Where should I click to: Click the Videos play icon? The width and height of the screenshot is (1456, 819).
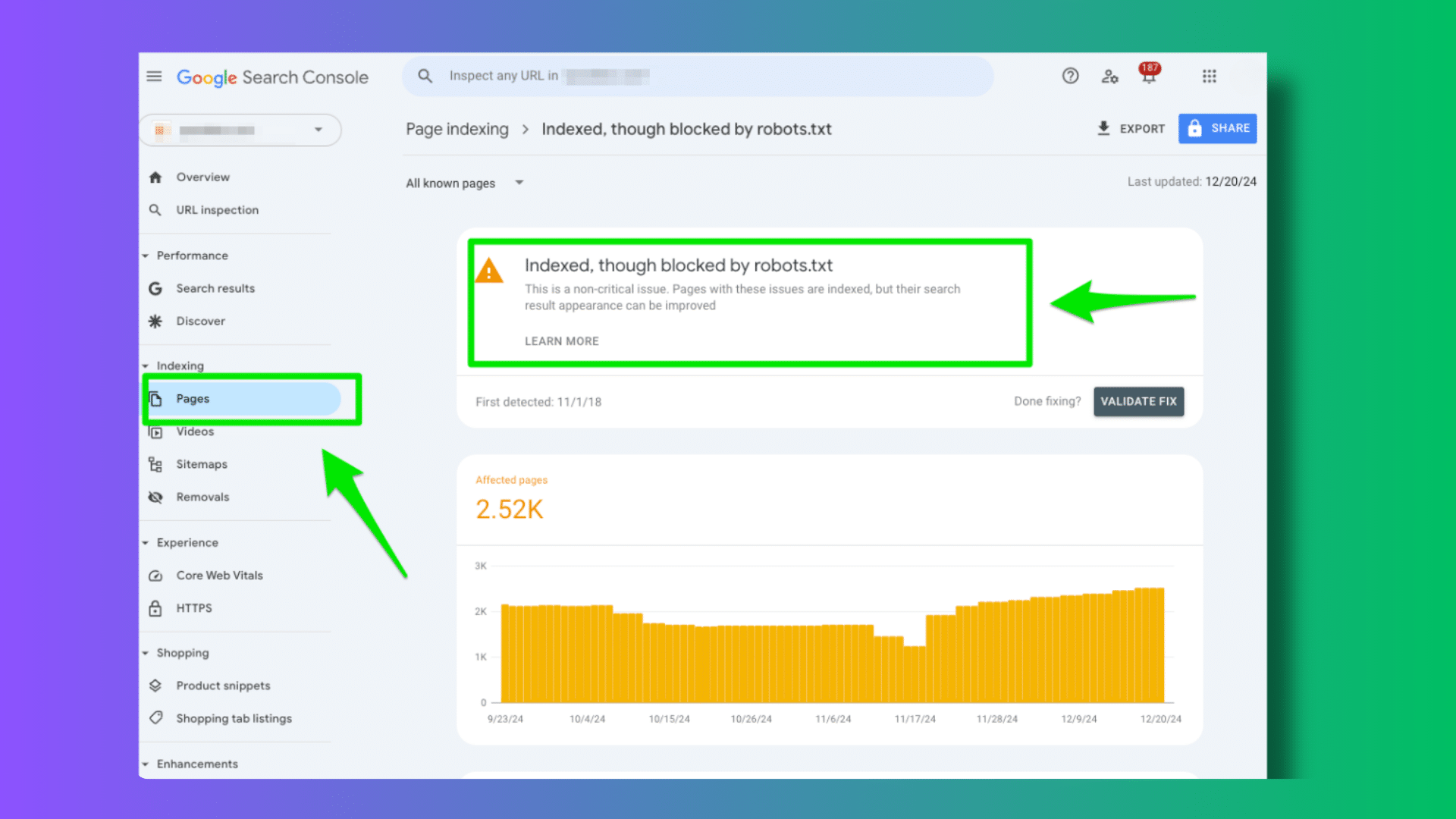coord(155,432)
